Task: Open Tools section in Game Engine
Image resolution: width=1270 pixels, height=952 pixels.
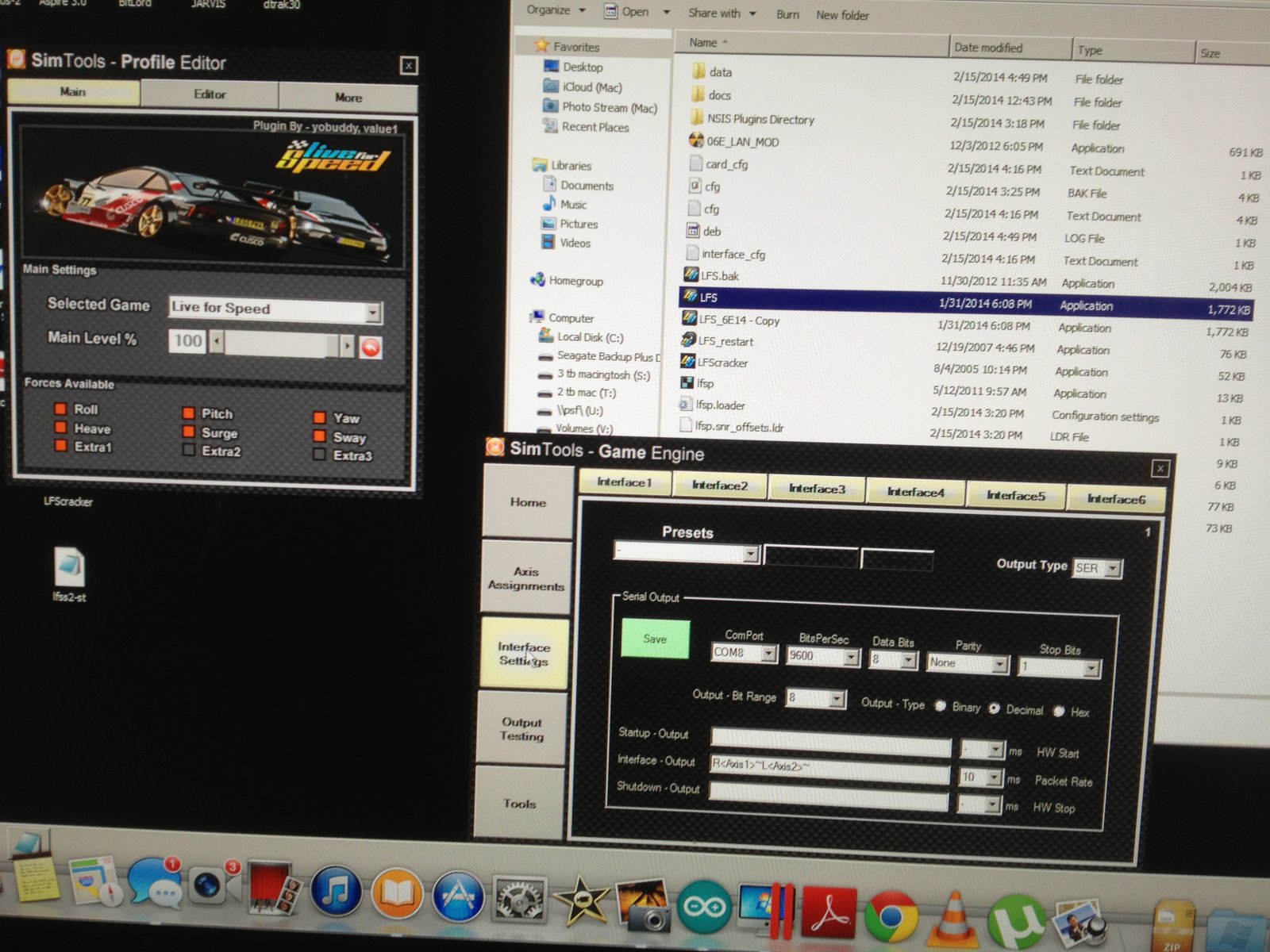Action: point(519,803)
